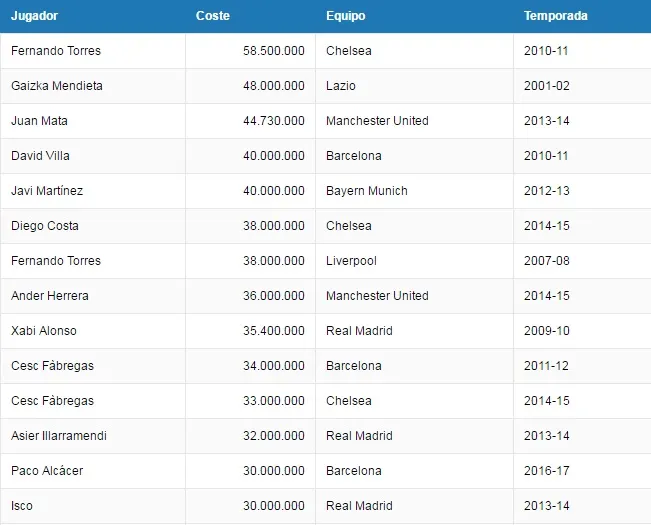Image resolution: width=651 pixels, height=525 pixels.
Task: Click the Jugador column header
Action: (34, 16)
